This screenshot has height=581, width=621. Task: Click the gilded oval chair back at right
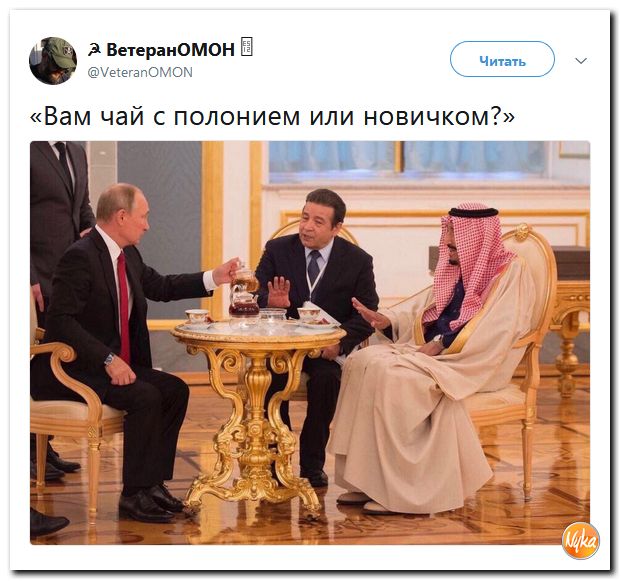coord(529,277)
